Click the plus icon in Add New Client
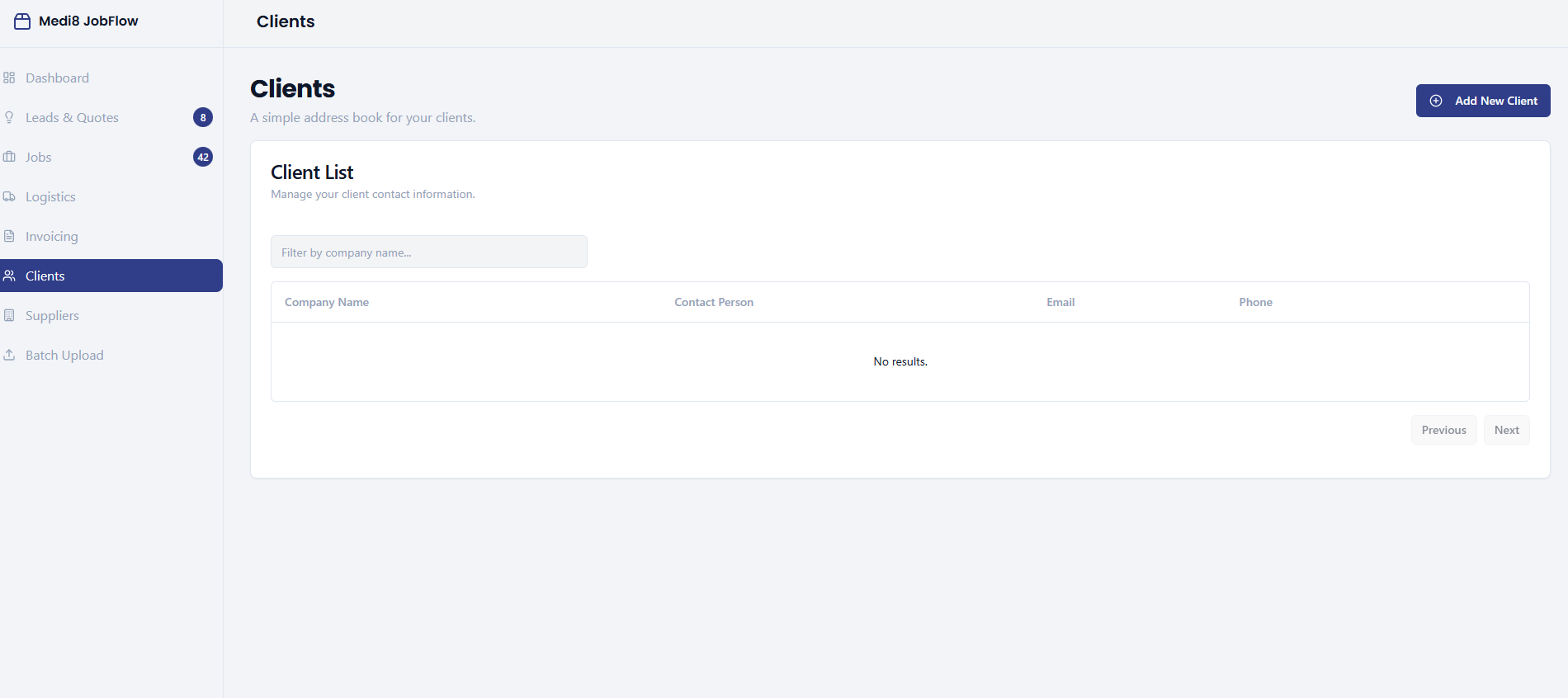The image size is (1568, 698). coord(1436,101)
